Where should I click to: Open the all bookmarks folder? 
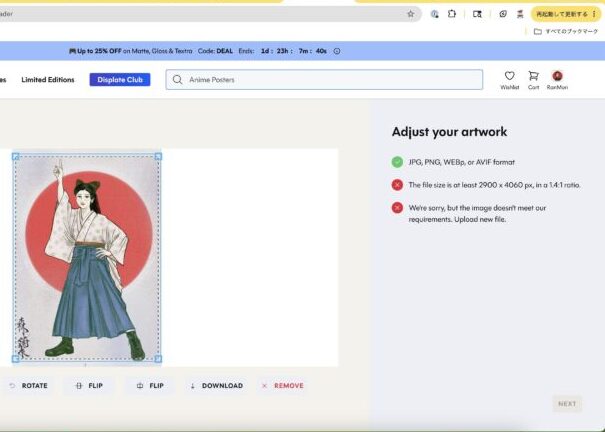(x=566, y=31)
